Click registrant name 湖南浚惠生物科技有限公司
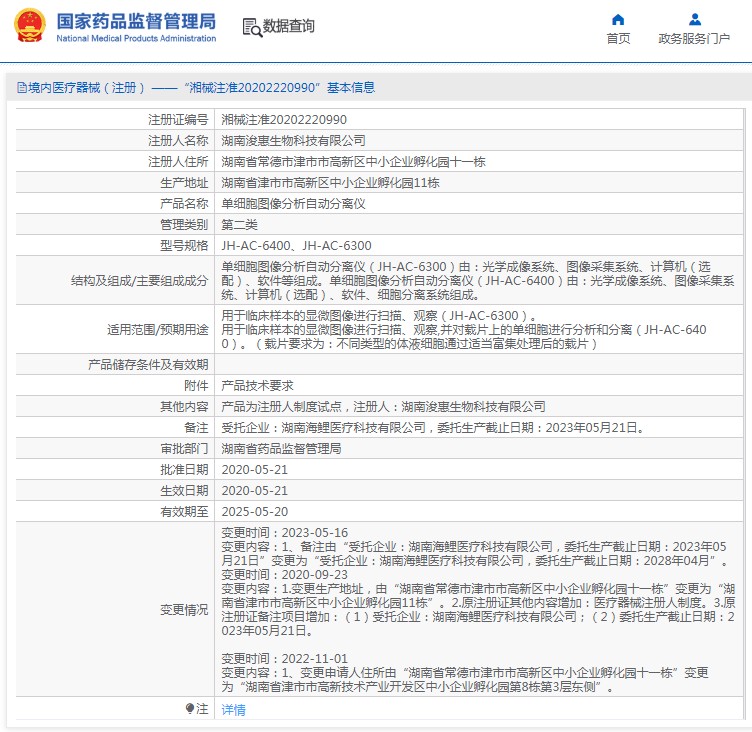Viewport: 752px width, 732px height. coord(293,141)
